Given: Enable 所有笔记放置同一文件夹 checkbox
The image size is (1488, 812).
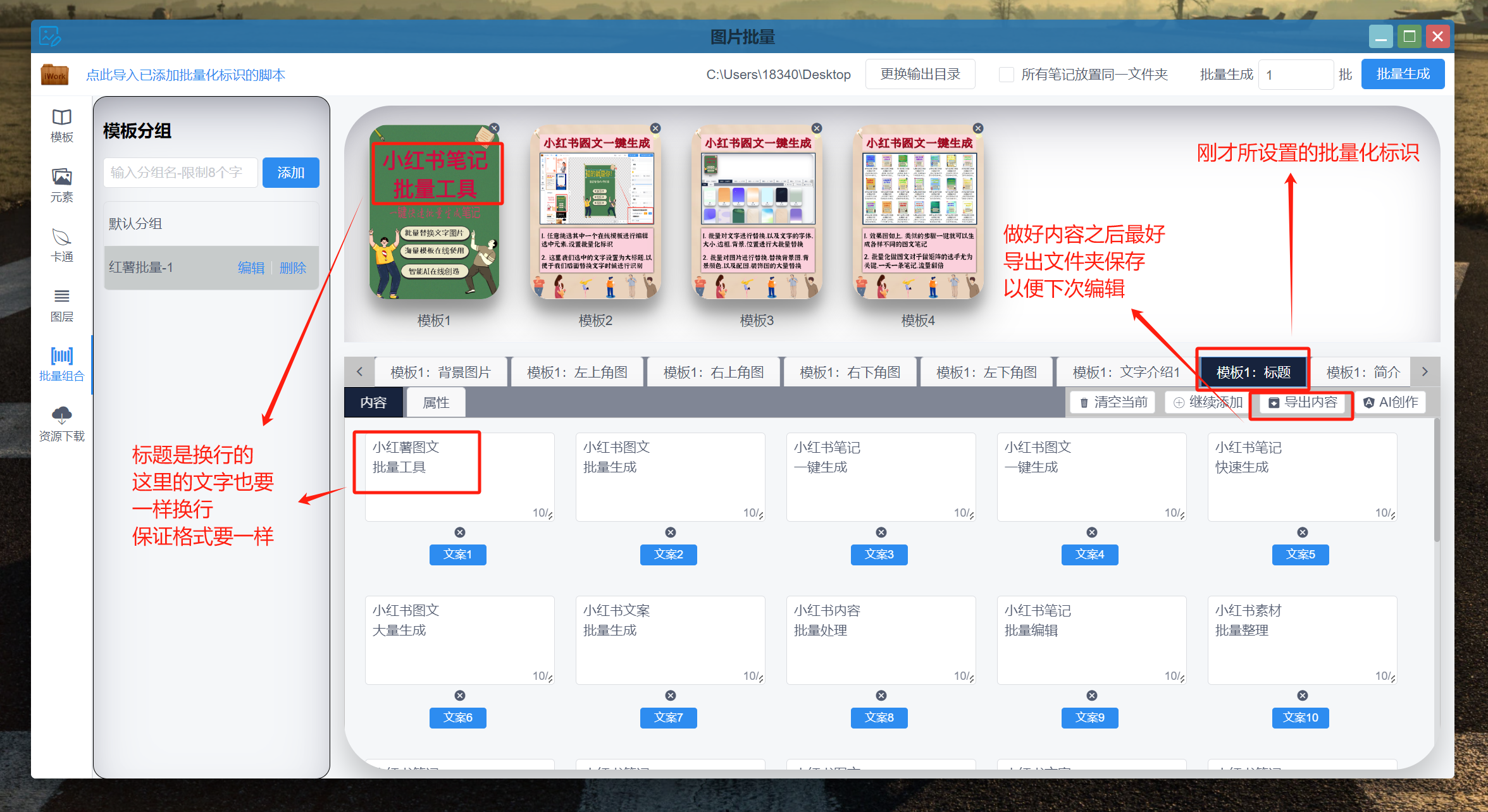Looking at the screenshot, I should pyautogui.click(x=1006, y=75).
